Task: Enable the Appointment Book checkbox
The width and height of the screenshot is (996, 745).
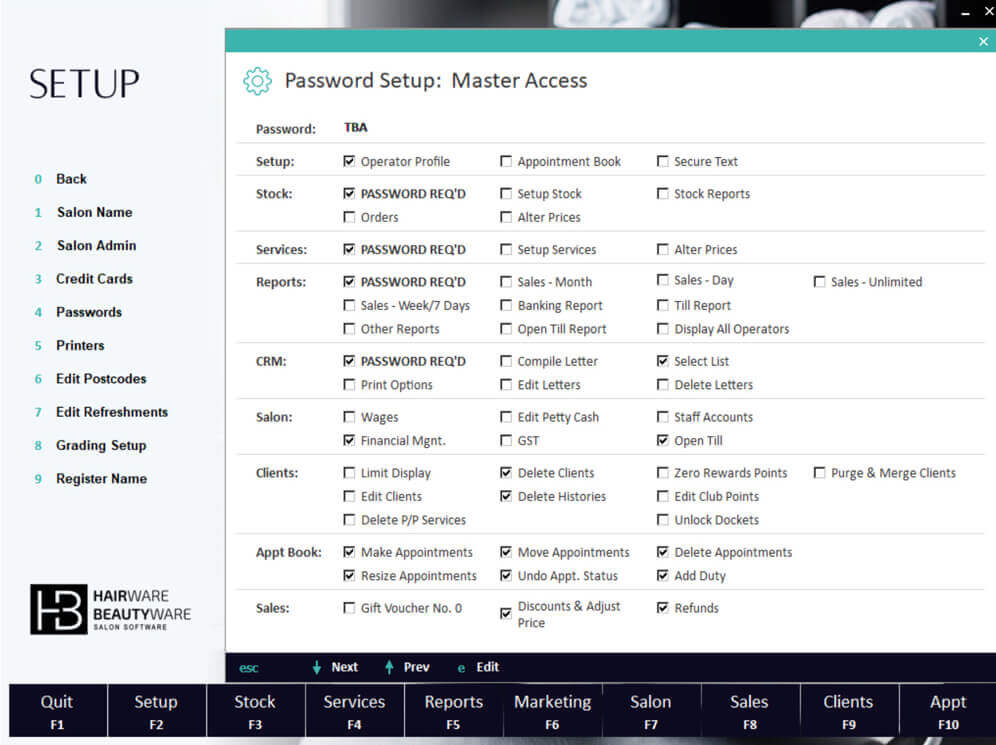Action: (x=506, y=161)
